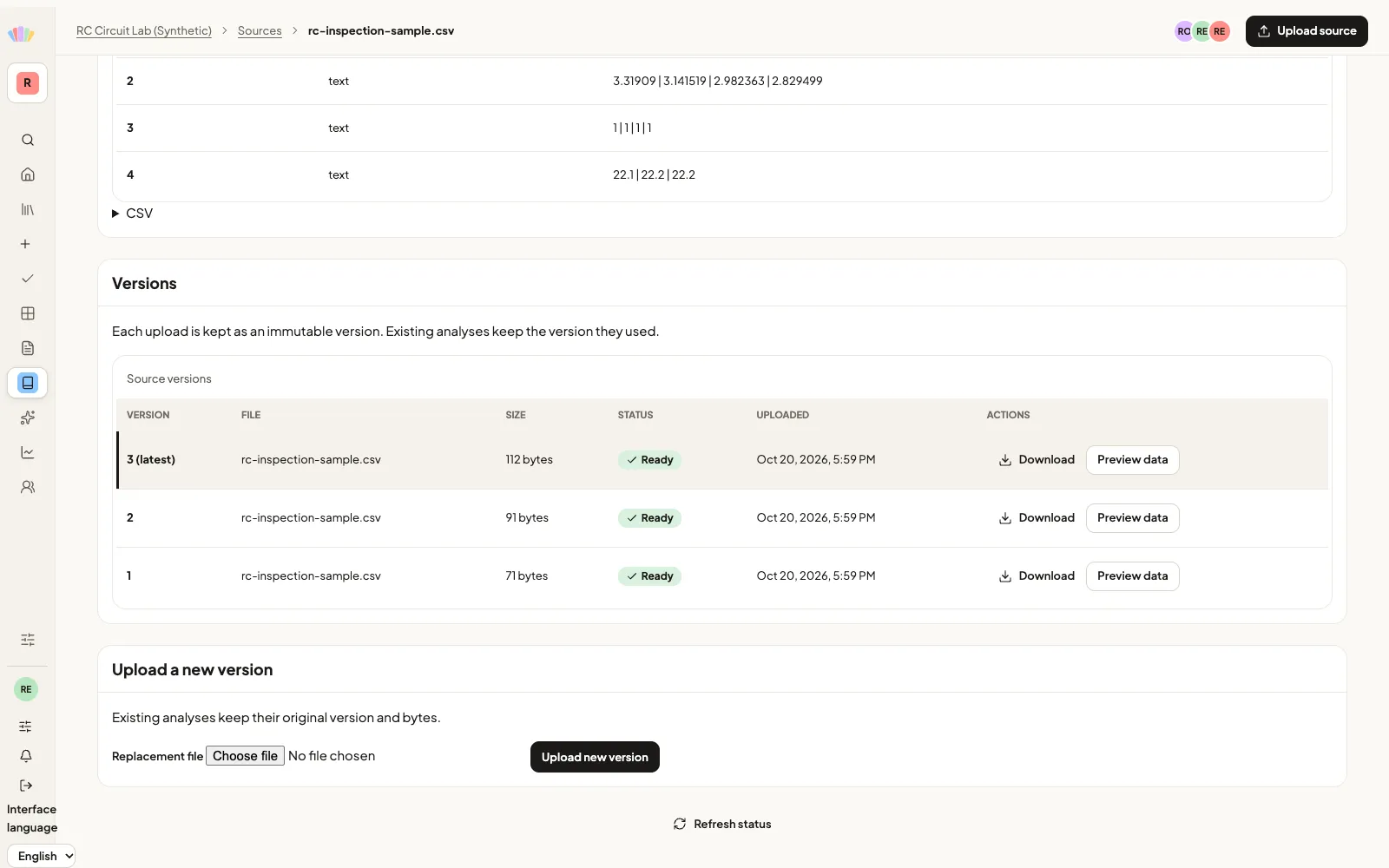Preview data for version 3 (latest)
Viewport: 1389px width, 868px height.
[x=1132, y=460]
